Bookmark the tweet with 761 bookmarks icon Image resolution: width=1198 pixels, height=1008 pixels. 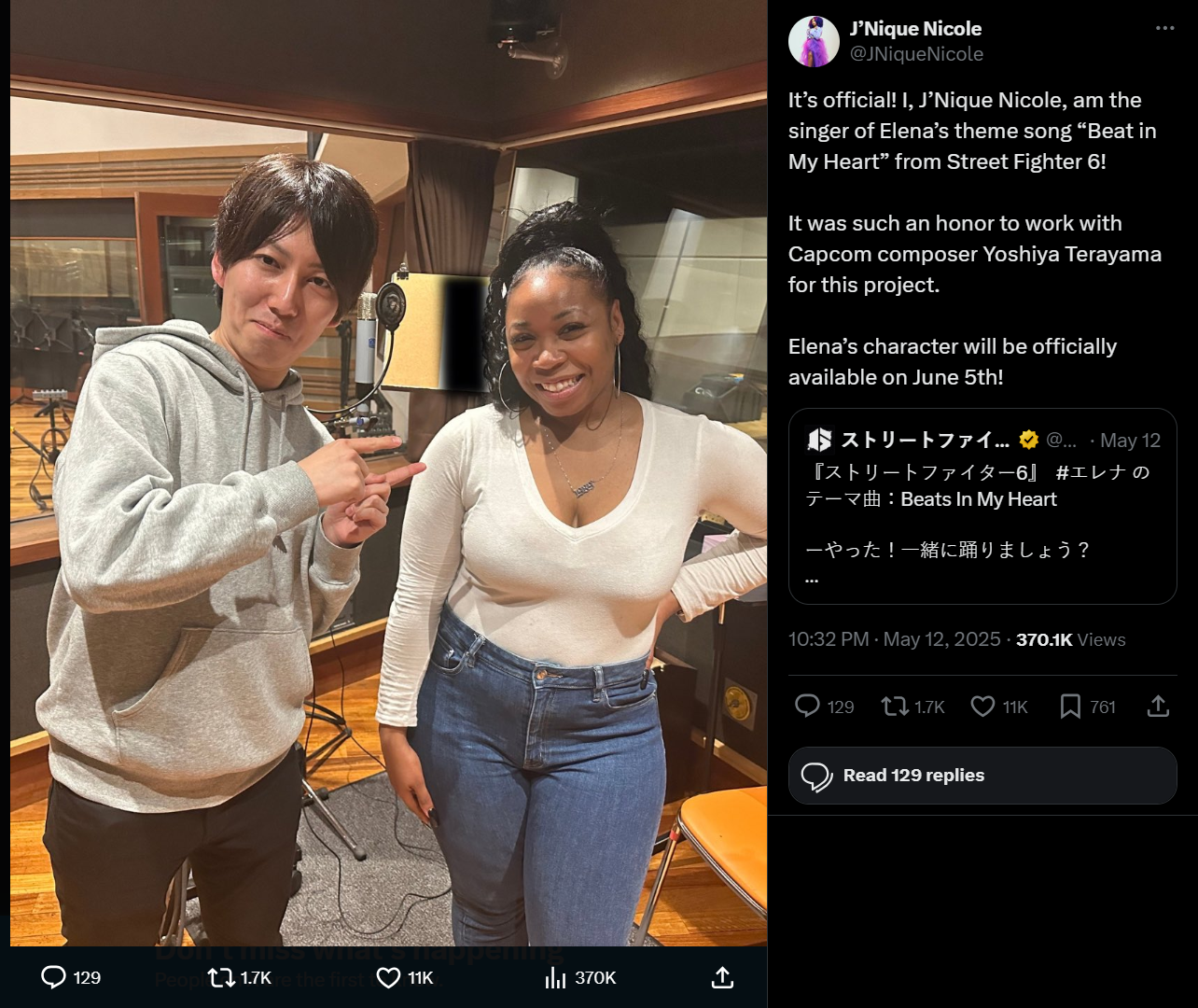pyautogui.click(x=1070, y=706)
